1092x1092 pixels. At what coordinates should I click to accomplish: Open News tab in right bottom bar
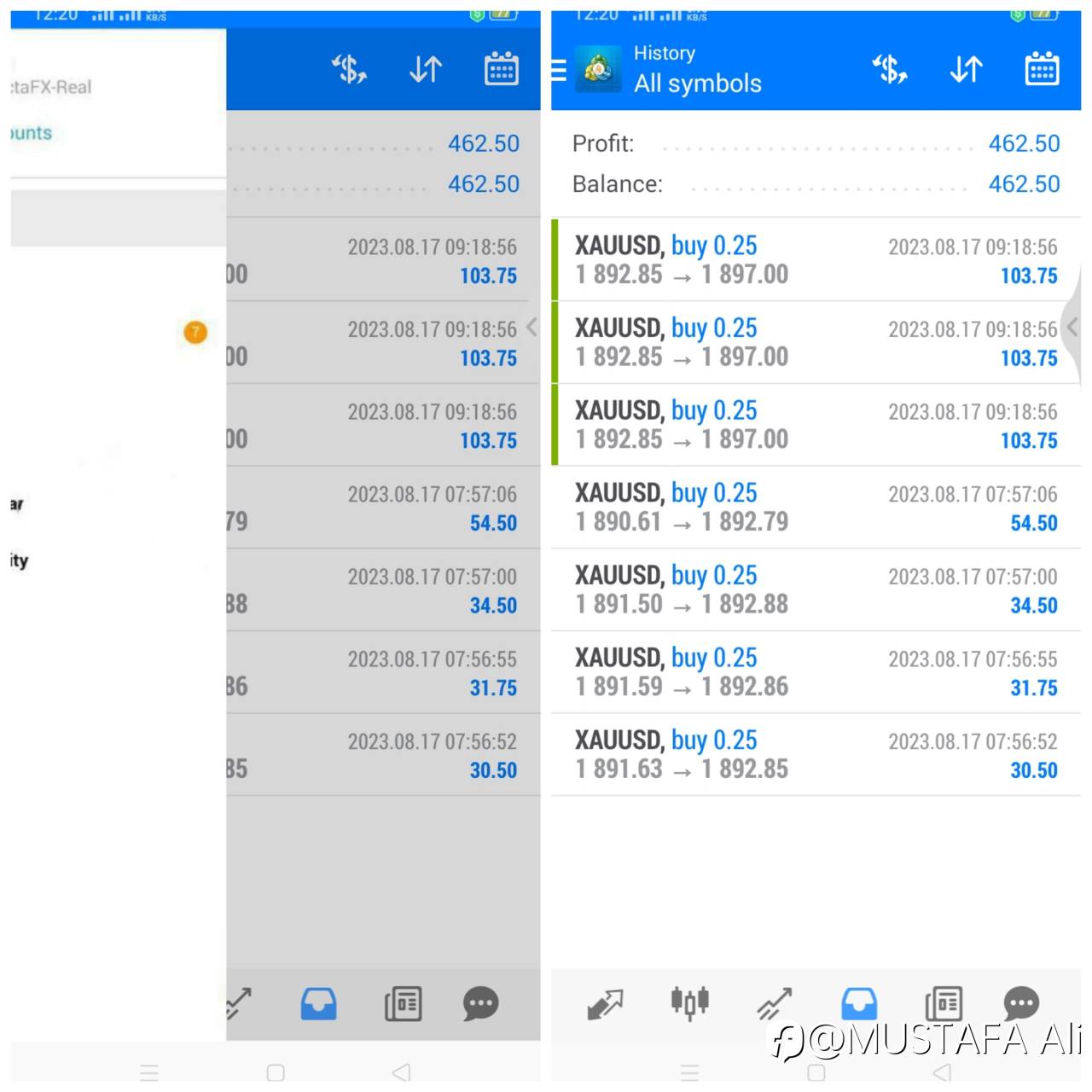(944, 1004)
